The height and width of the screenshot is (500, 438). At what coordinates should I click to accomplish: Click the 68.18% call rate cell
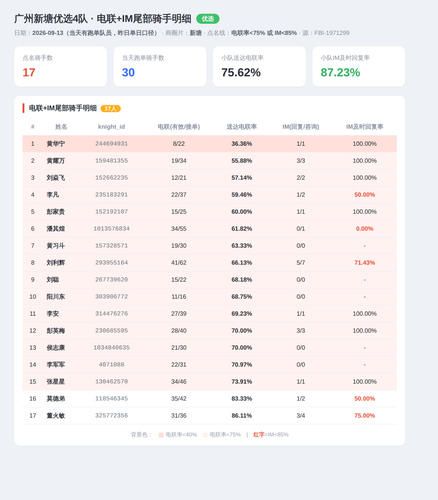coord(242,280)
